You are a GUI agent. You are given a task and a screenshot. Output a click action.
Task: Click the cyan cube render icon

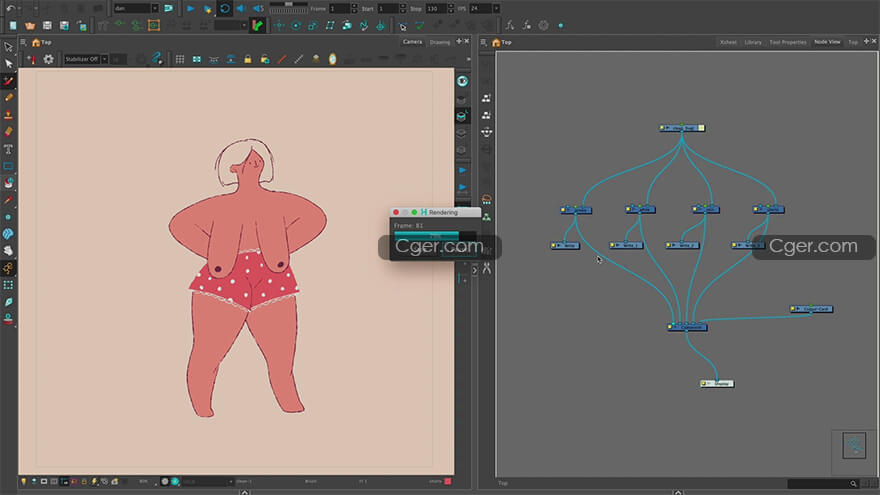pos(461,116)
